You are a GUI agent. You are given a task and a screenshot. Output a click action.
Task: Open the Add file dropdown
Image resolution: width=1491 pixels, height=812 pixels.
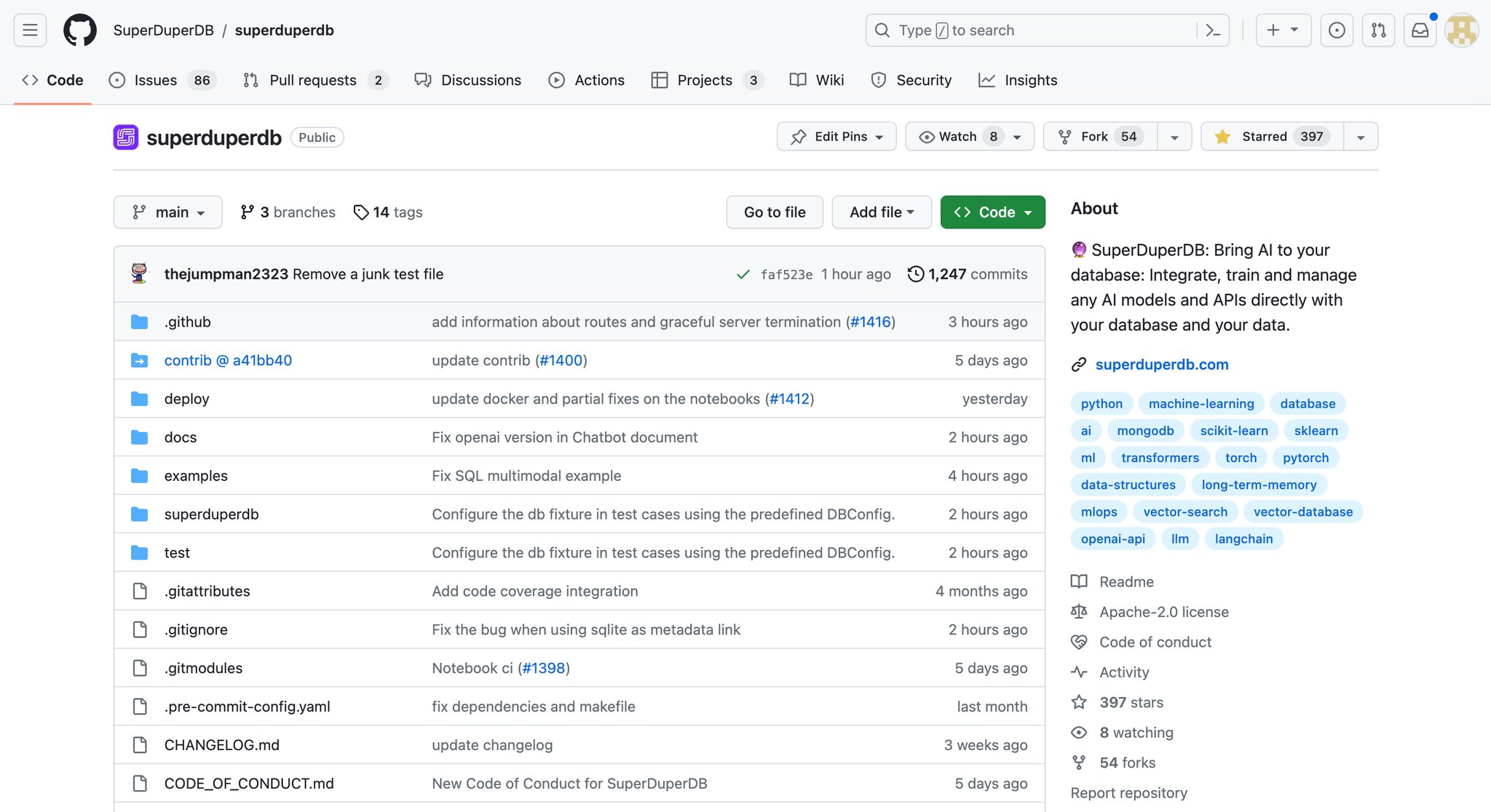point(882,212)
